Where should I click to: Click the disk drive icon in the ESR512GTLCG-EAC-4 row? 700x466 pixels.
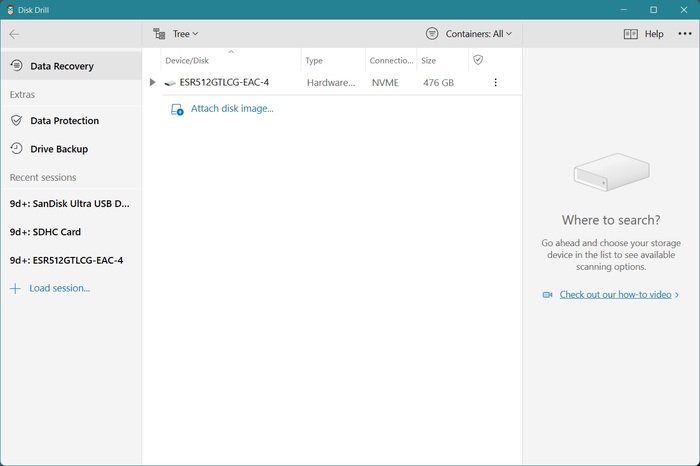point(170,83)
